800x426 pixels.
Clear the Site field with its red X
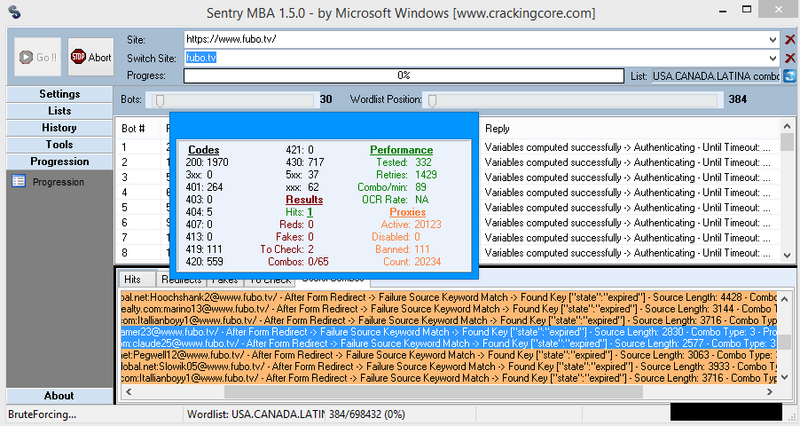[790, 39]
